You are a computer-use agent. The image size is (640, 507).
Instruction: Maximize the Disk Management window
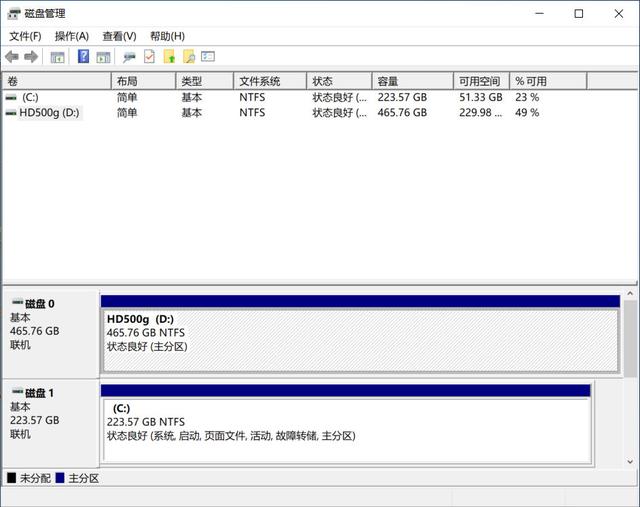pos(578,13)
